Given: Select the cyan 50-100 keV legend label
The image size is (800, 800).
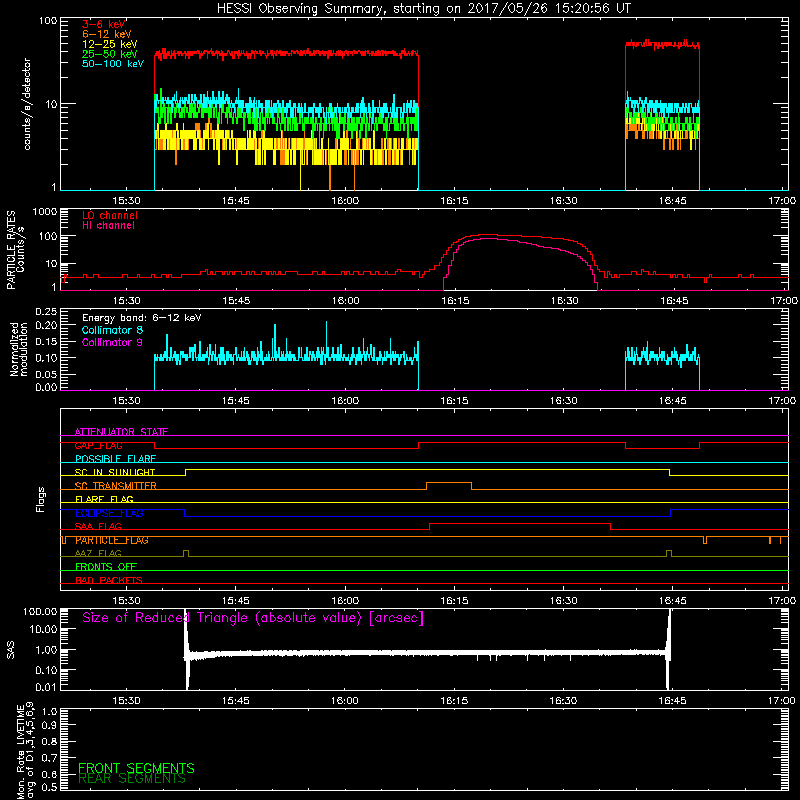Looking at the screenshot, I should pyautogui.click(x=112, y=64).
